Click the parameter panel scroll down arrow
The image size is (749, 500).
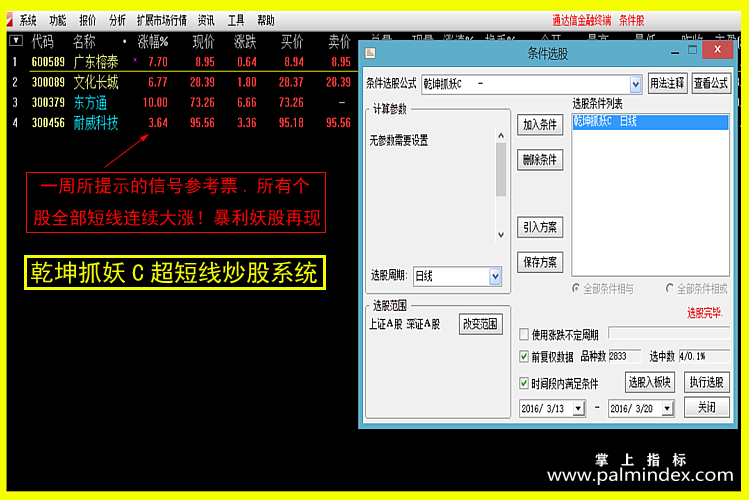coord(501,234)
